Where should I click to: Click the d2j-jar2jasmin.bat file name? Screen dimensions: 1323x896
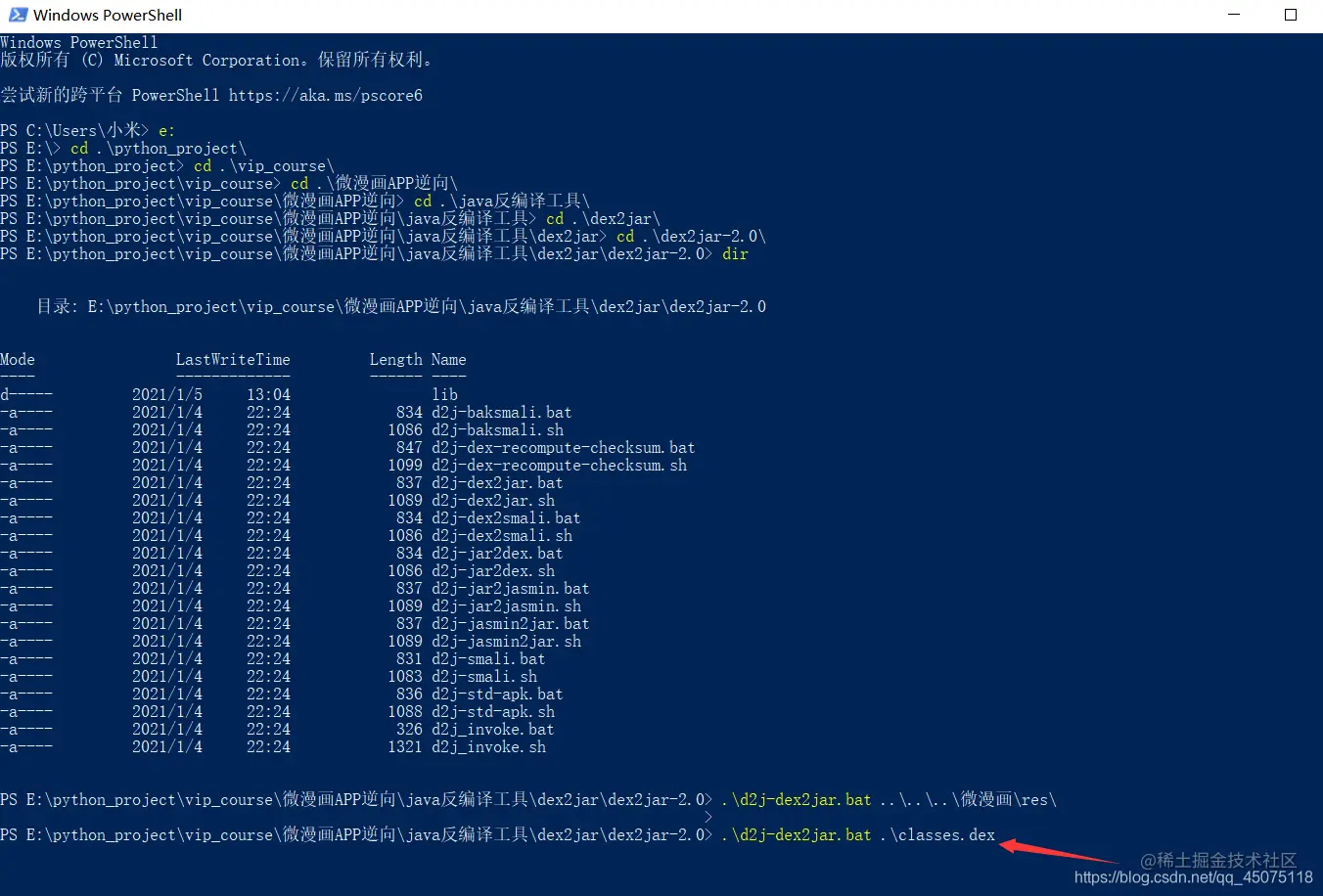(x=510, y=589)
